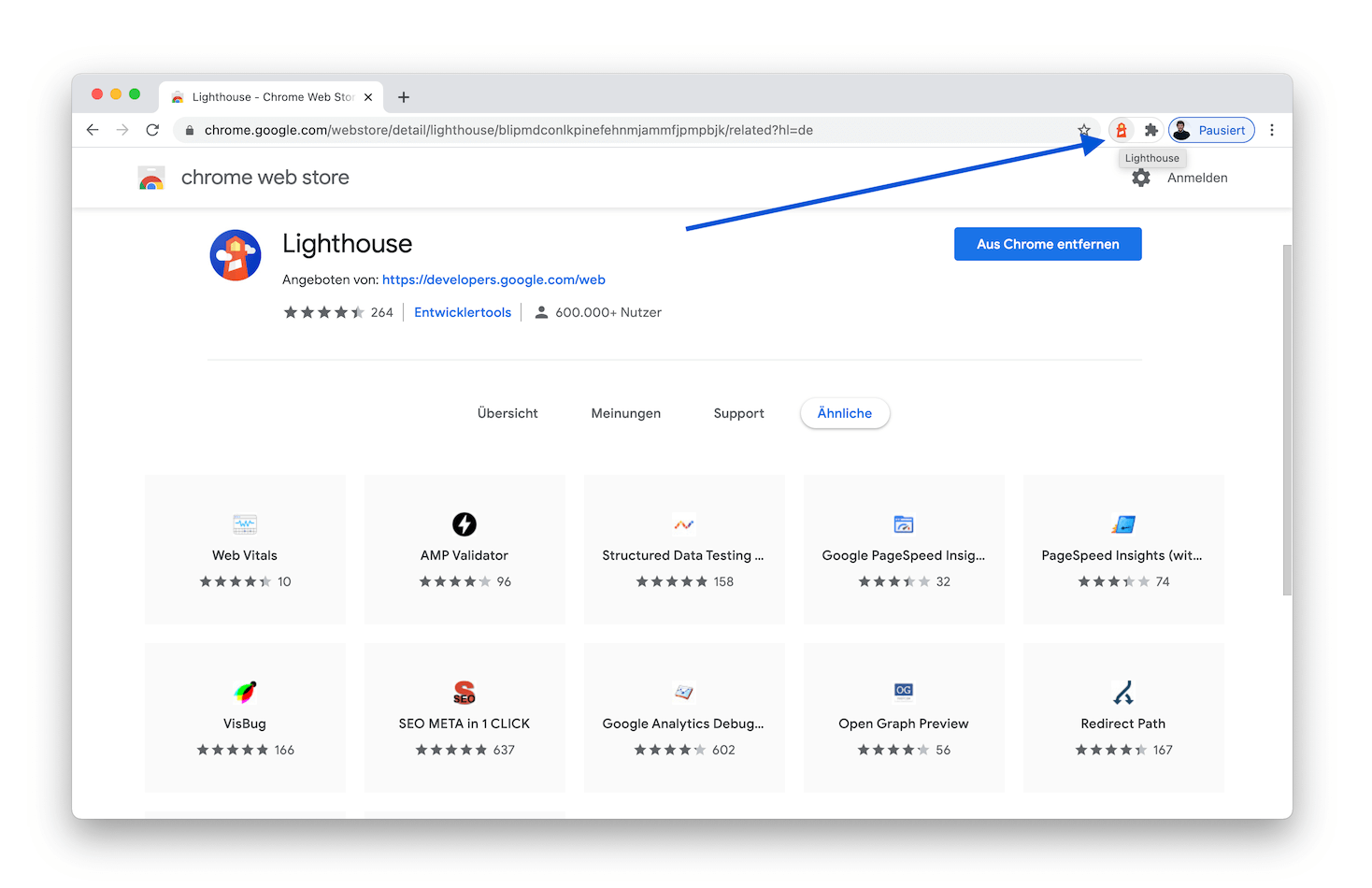1372x888 pixels.
Task: Click the VisBug extension icon
Action: pos(245,693)
